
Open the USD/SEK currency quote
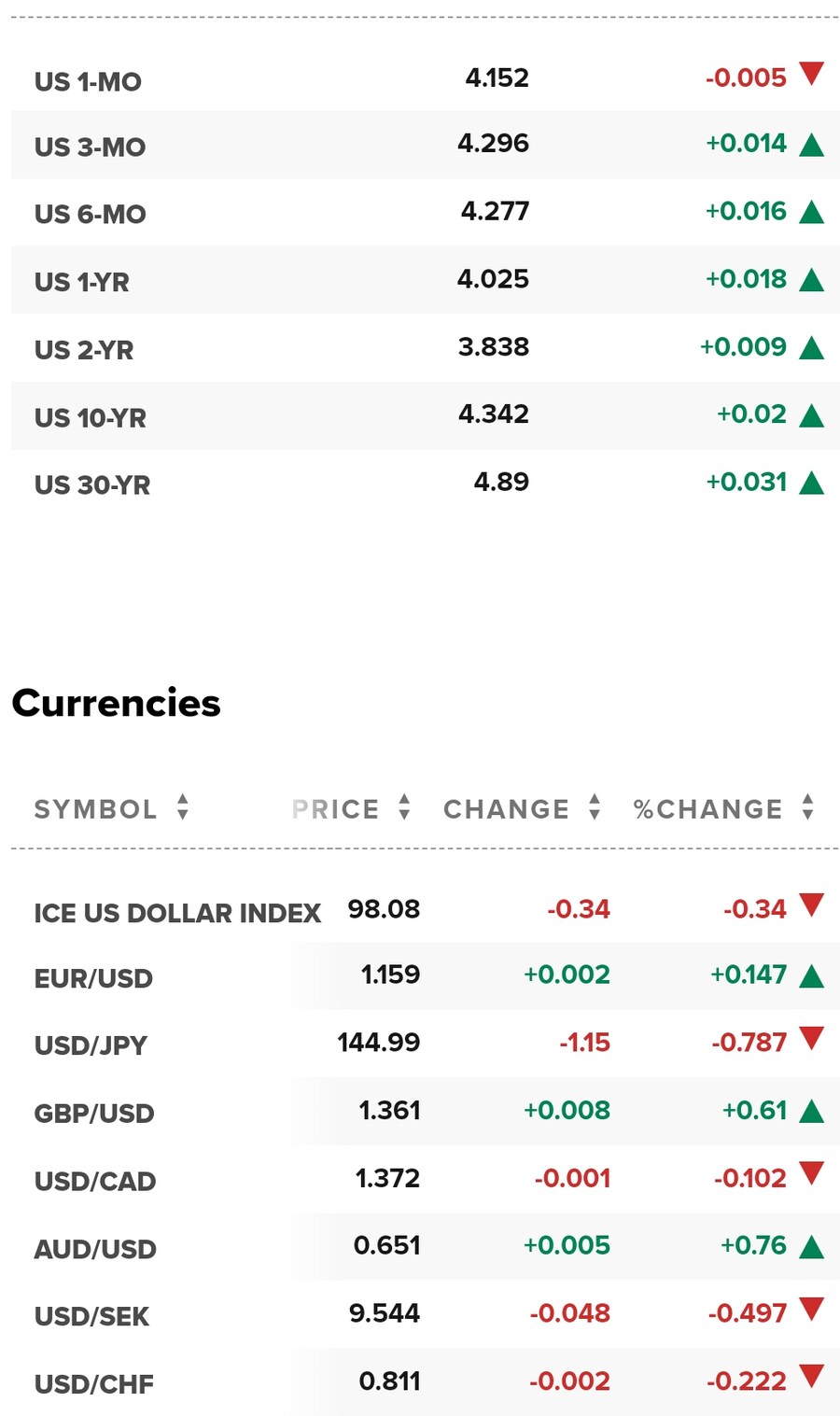[91, 1316]
